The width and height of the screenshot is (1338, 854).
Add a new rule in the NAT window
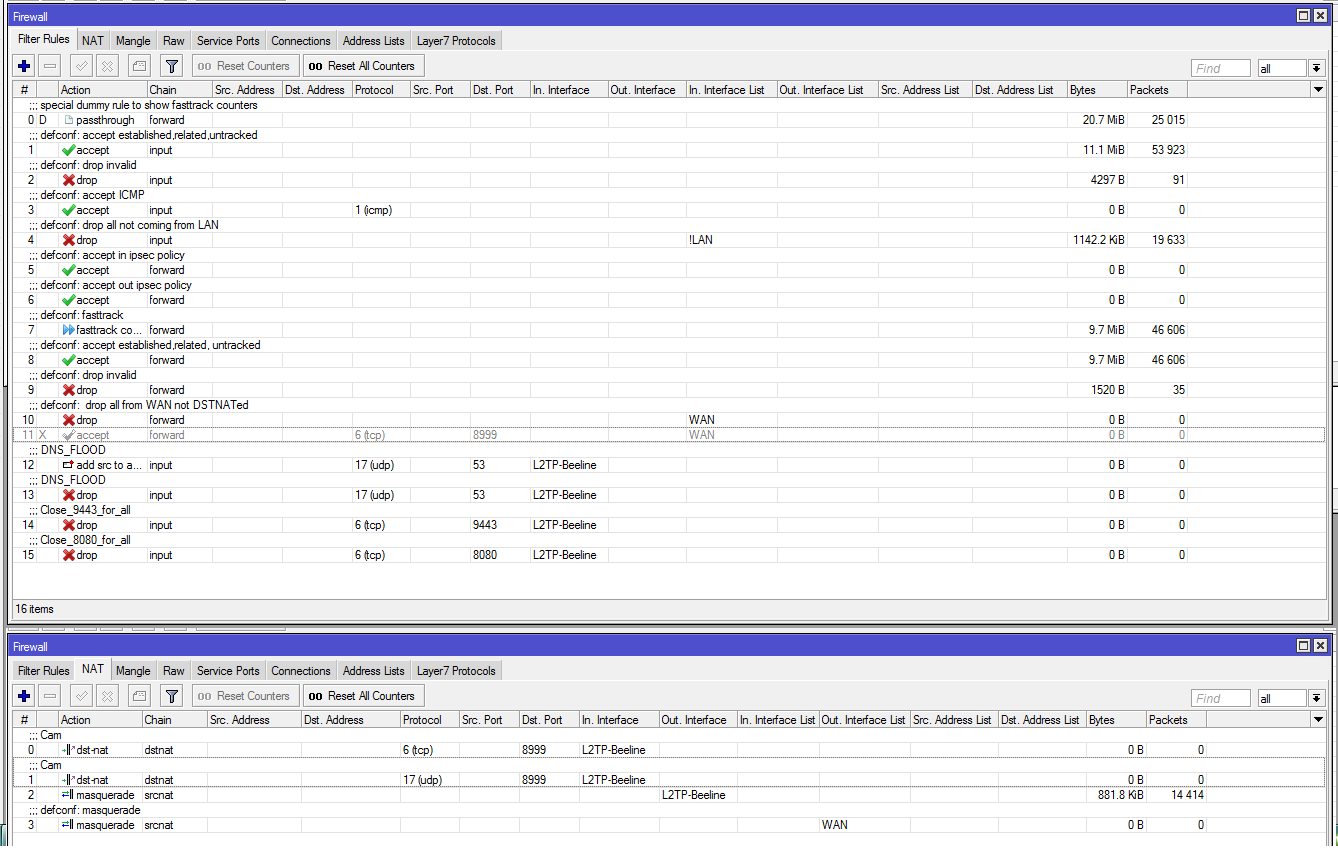click(x=24, y=696)
